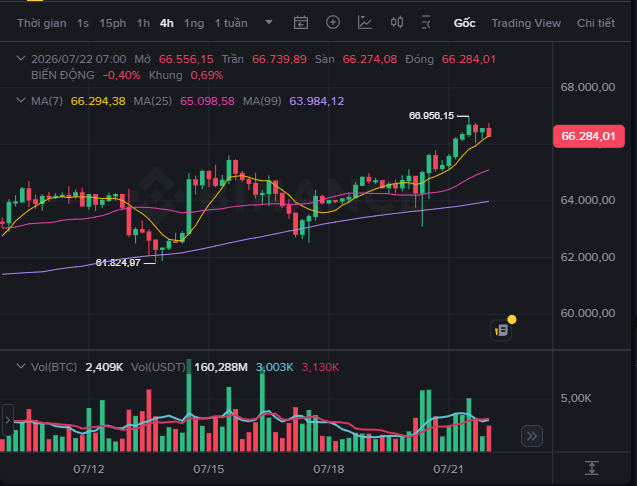Click the Vol(BTC) value 2,409K
This screenshot has height=486, width=637.
point(104,367)
